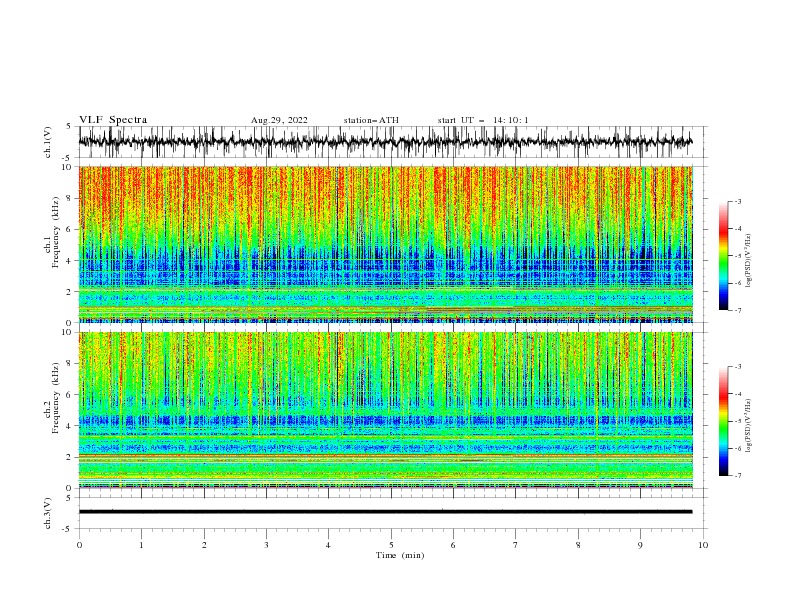Image resolution: width=792 pixels, height=612 pixels.
Task: Click the time axis tick label "7"
Action: click(516, 545)
